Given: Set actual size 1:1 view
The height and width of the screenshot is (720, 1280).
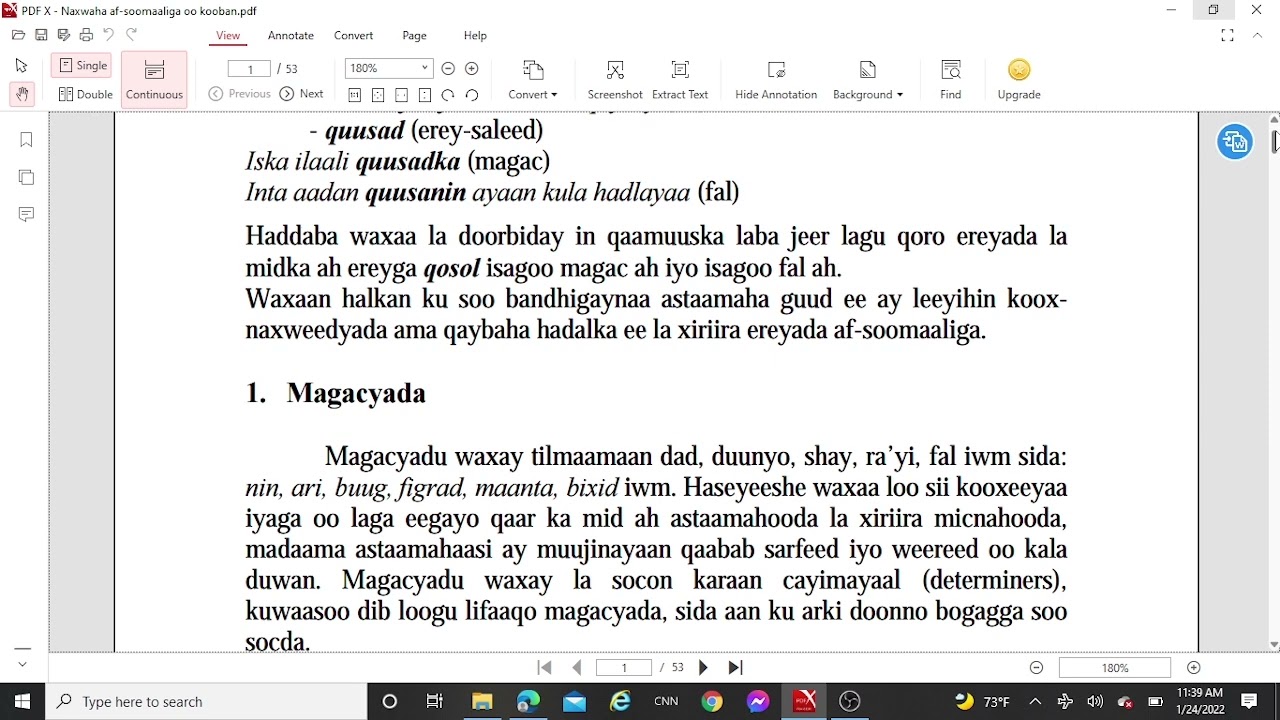Looking at the screenshot, I should [354, 95].
